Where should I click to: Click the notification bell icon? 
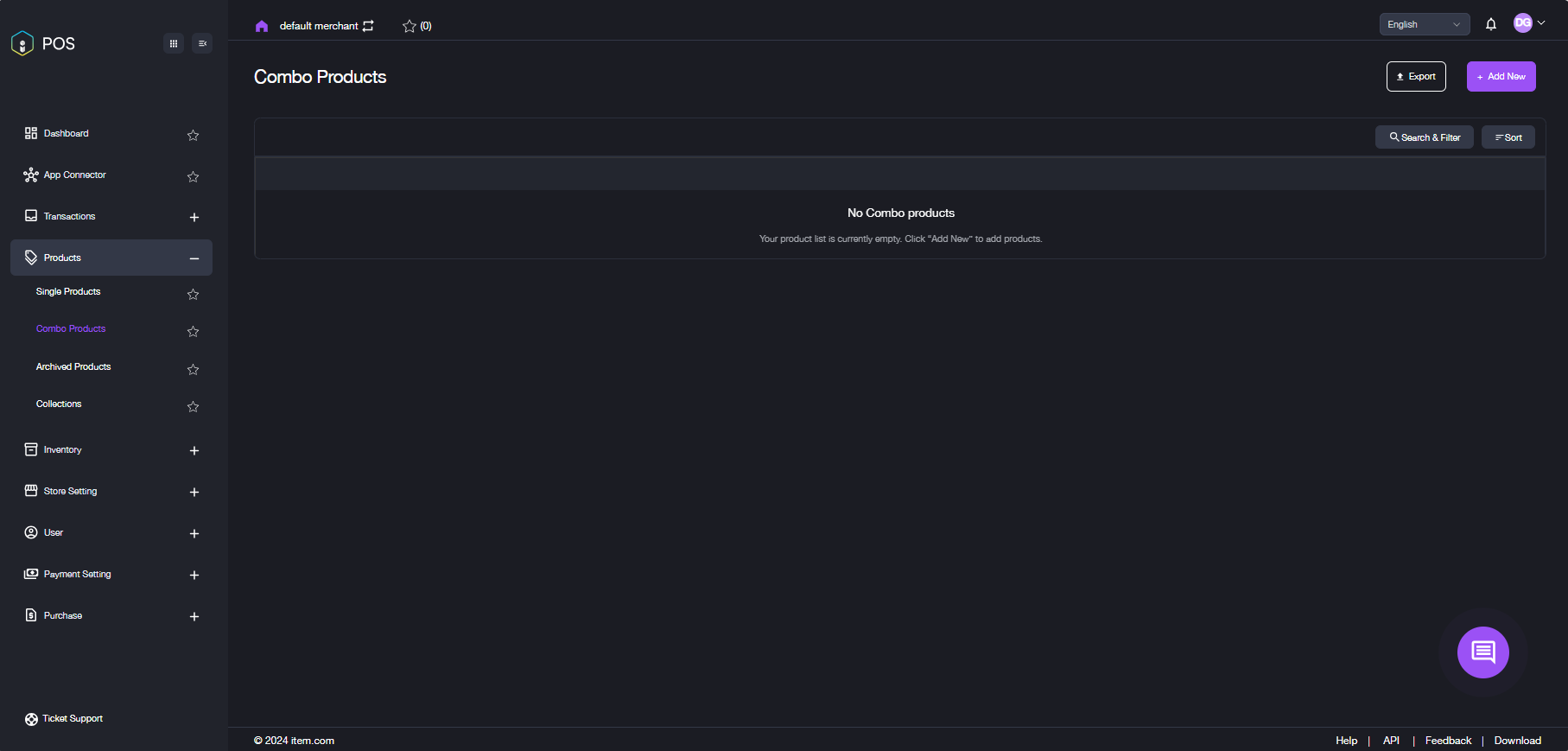1490,24
